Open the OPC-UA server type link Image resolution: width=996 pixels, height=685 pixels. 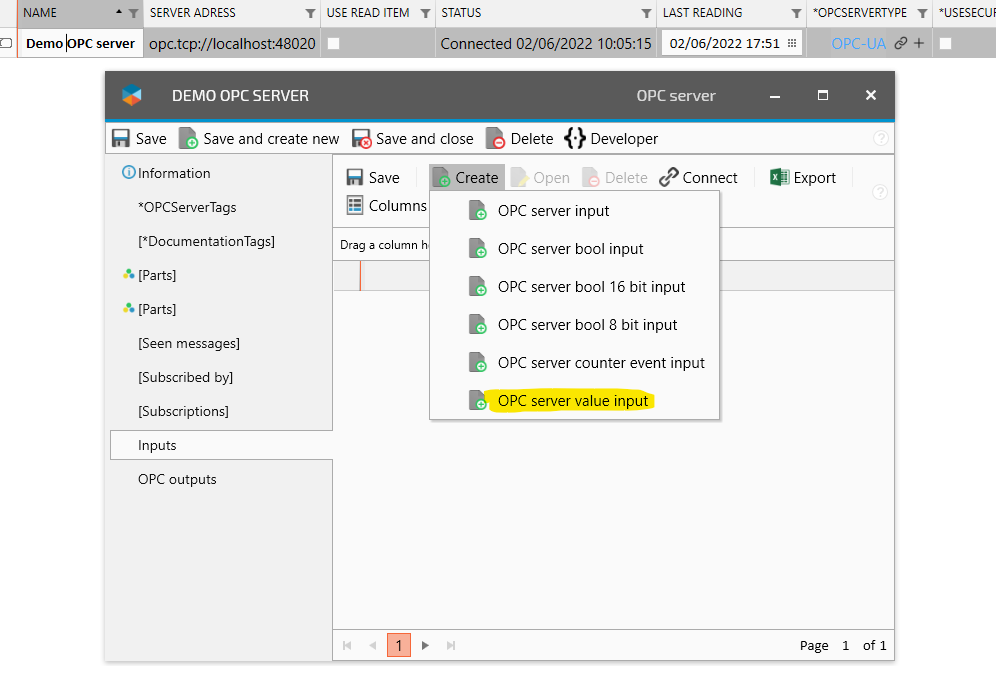[x=860, y=43]
